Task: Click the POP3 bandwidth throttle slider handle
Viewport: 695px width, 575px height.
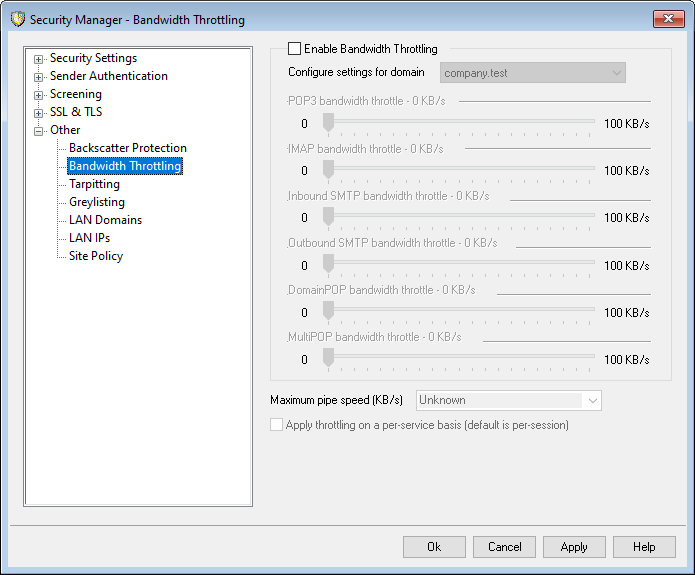Action: tap(327, 123)
